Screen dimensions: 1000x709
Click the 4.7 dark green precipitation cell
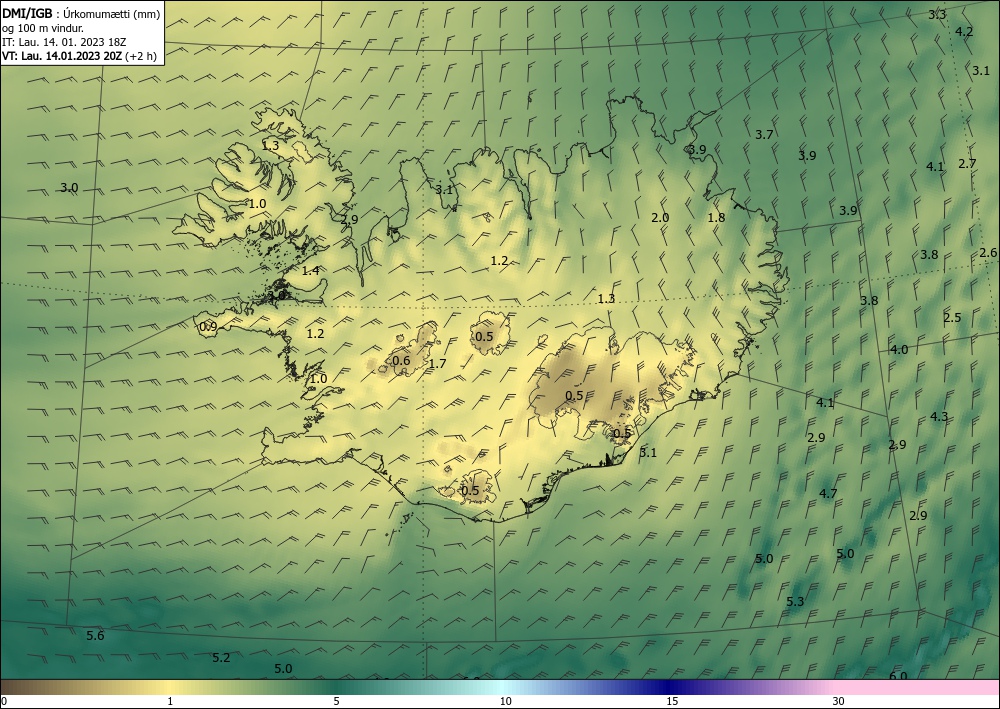tap(828, 493)
